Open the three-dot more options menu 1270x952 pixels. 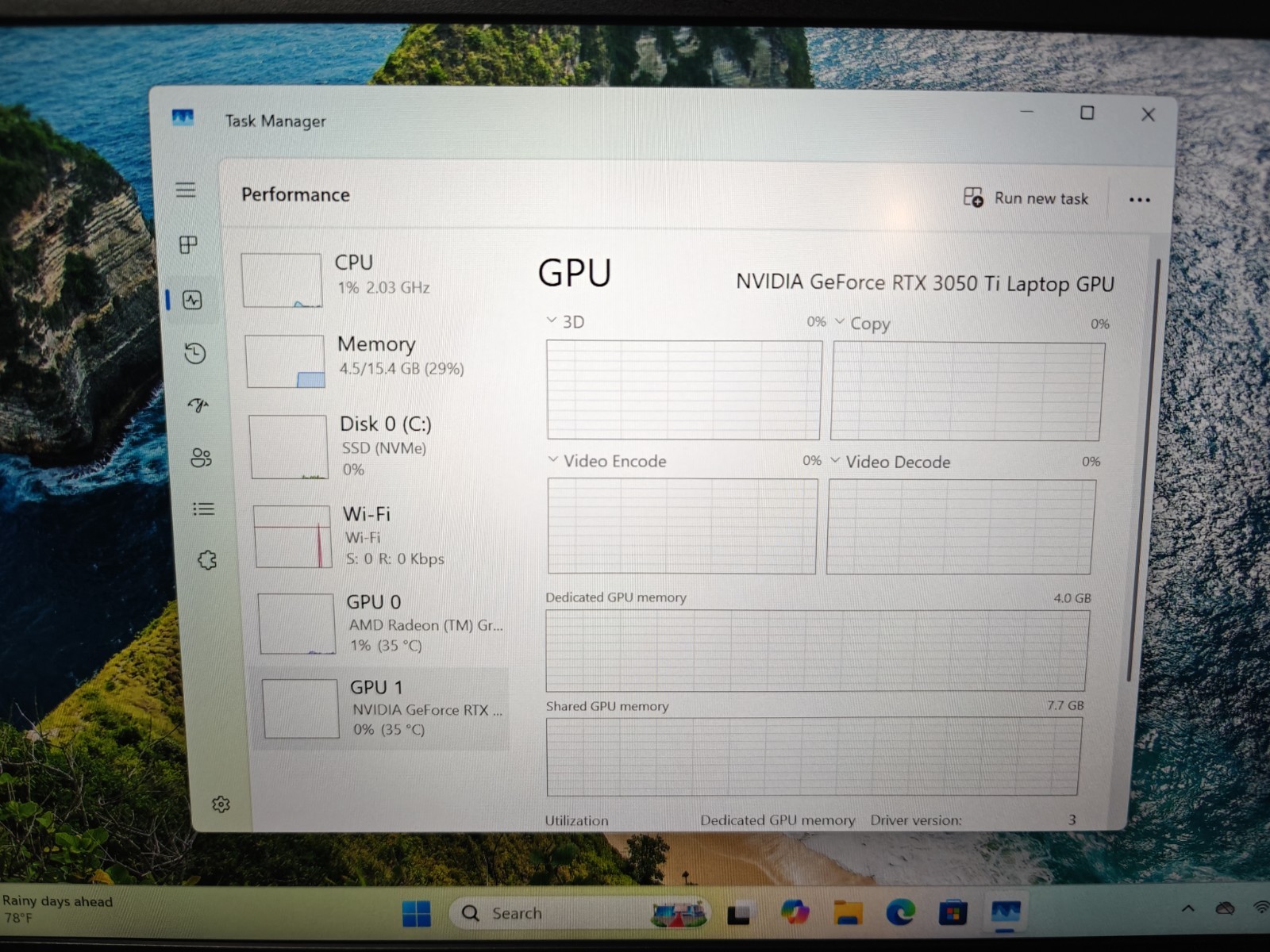[1140, 200]
